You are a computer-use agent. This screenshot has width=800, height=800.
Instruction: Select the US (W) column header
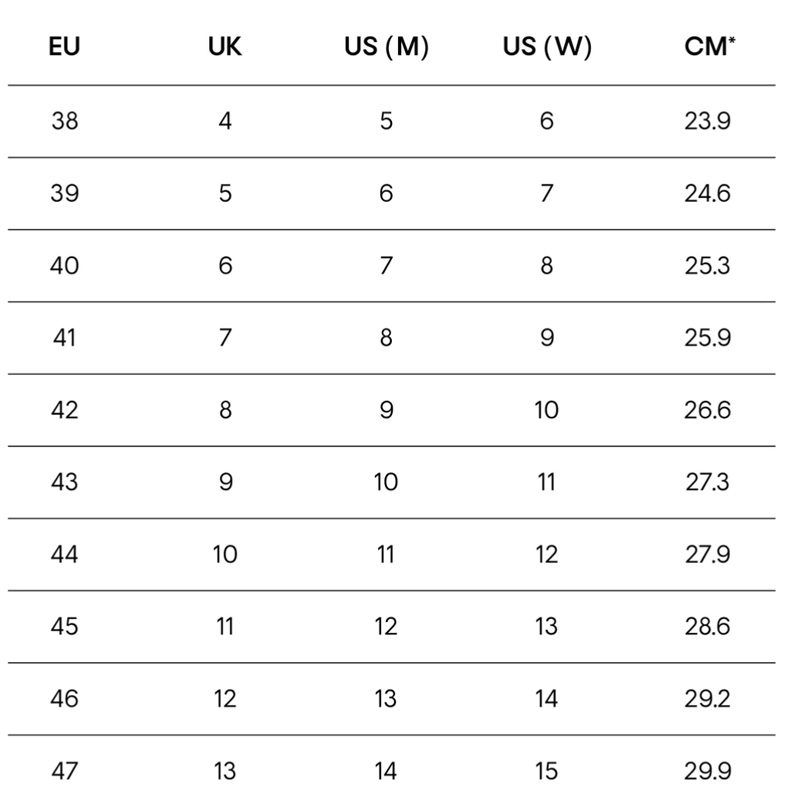(x=547, y=47)
